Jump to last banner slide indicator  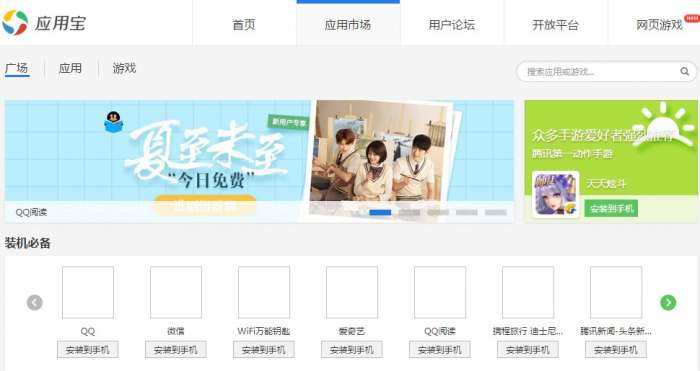coord(496,213)
